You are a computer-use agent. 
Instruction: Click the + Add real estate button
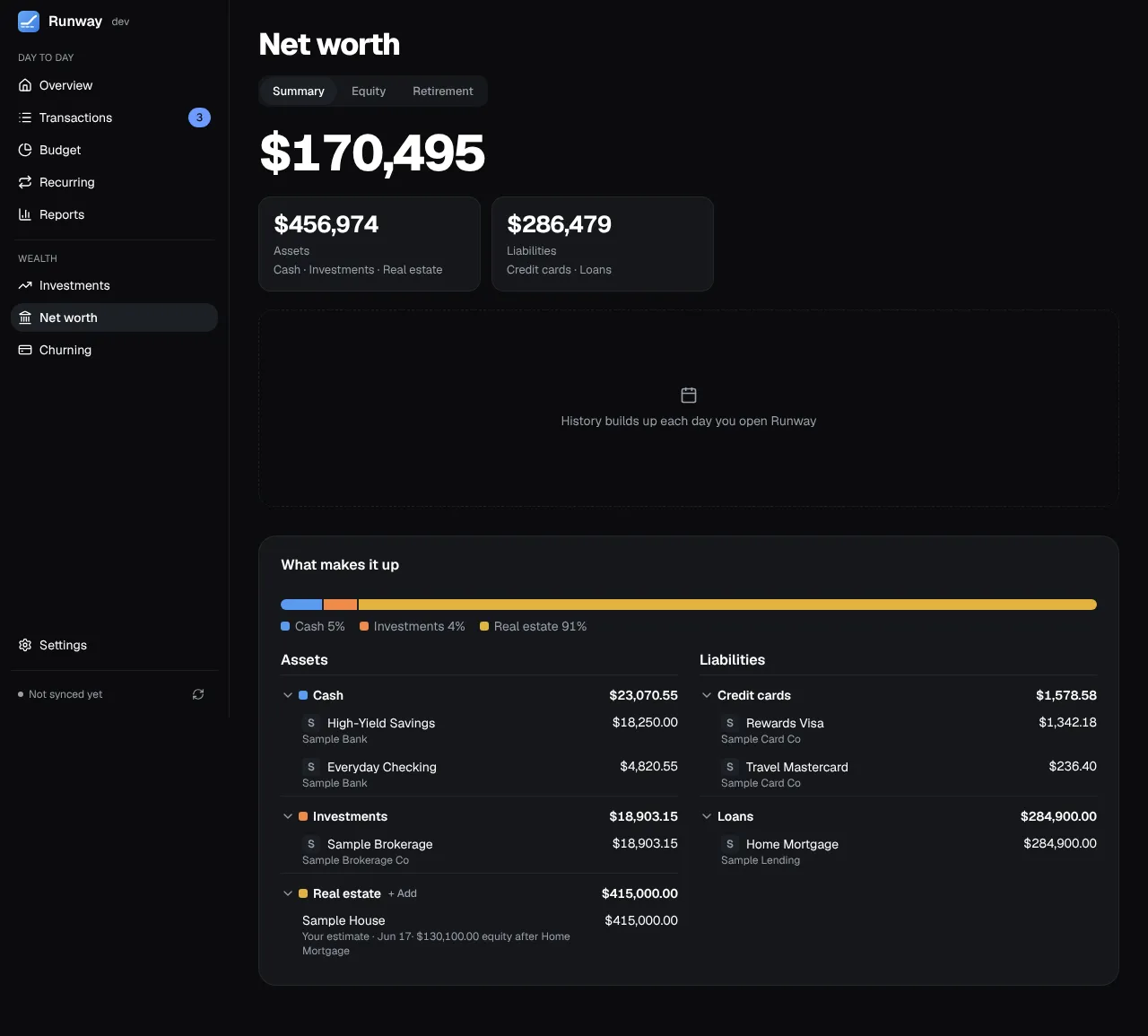403,893
